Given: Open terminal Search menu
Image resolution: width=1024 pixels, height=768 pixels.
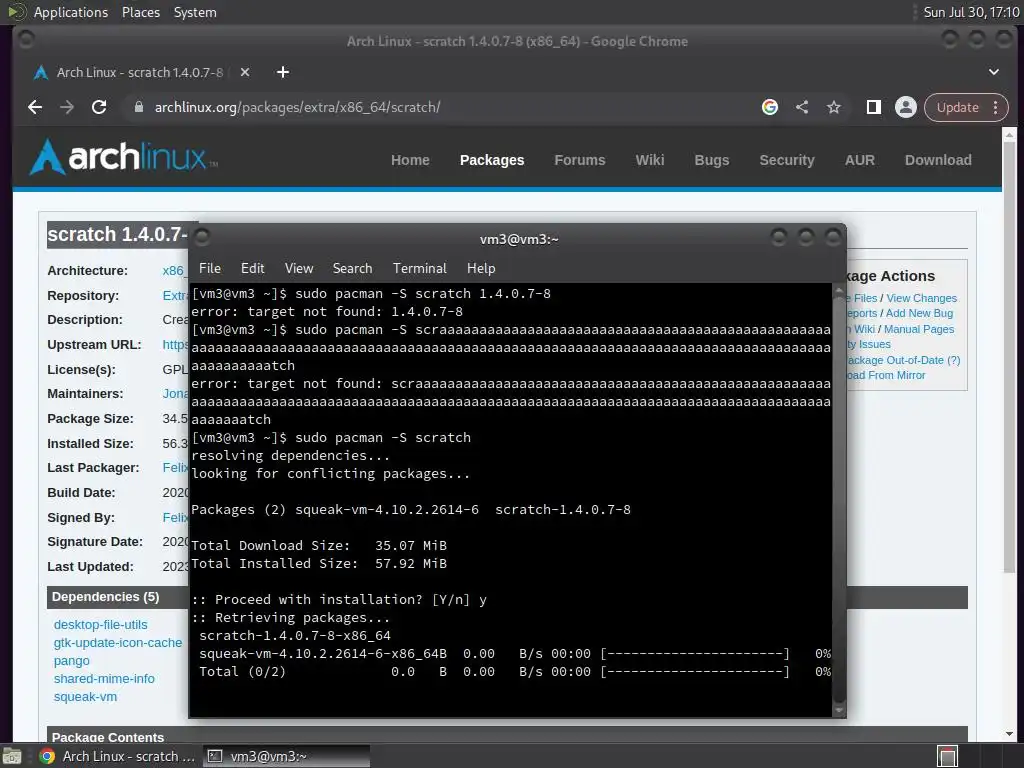Looking at the screenshot, I should 352,268.
